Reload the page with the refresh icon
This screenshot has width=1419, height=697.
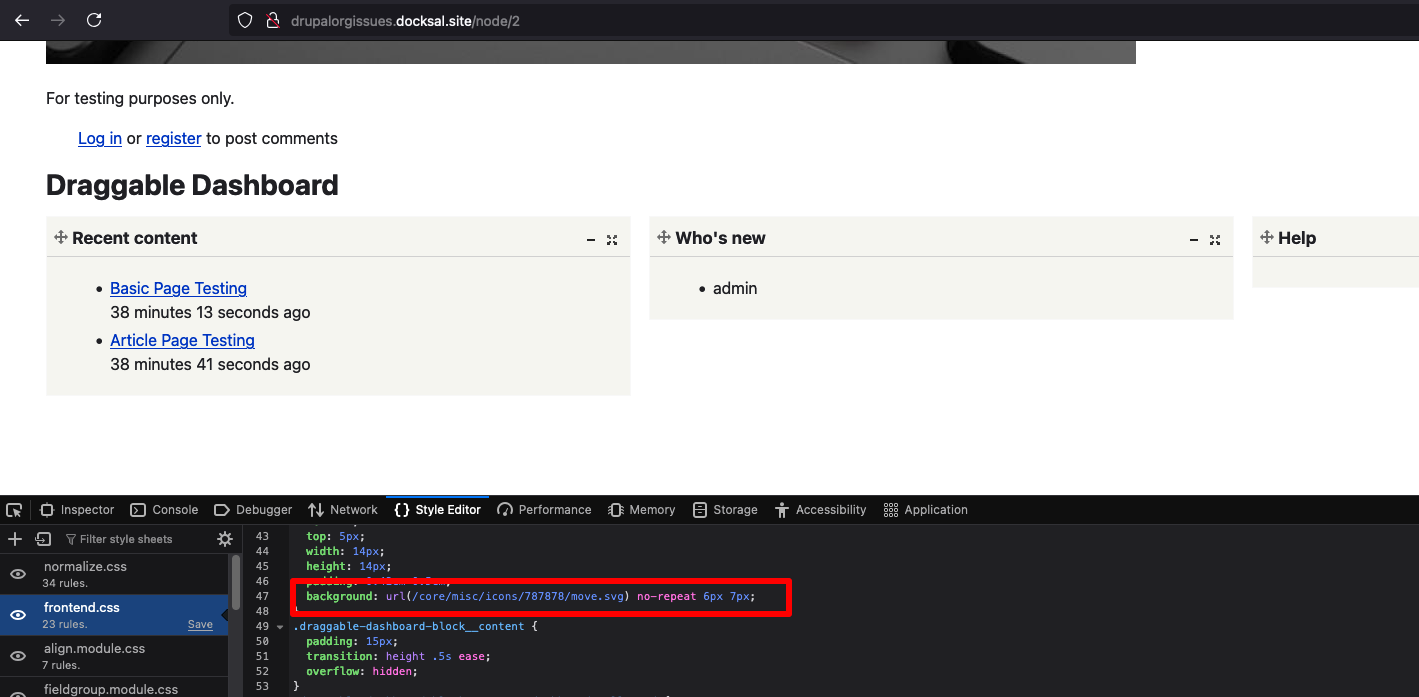94,20
